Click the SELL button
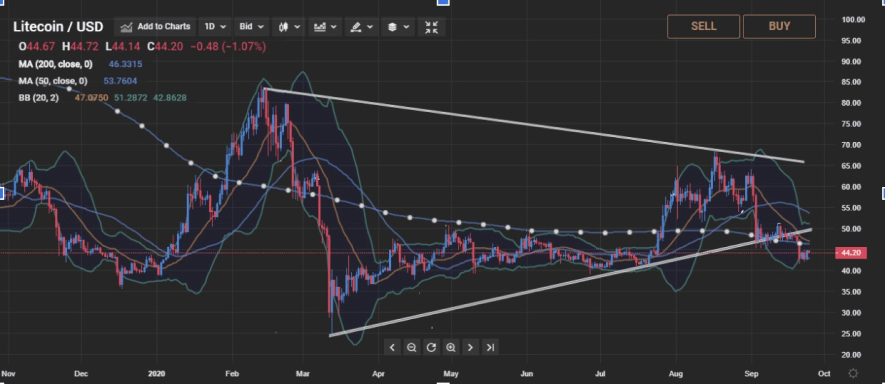 pos(703,27)
